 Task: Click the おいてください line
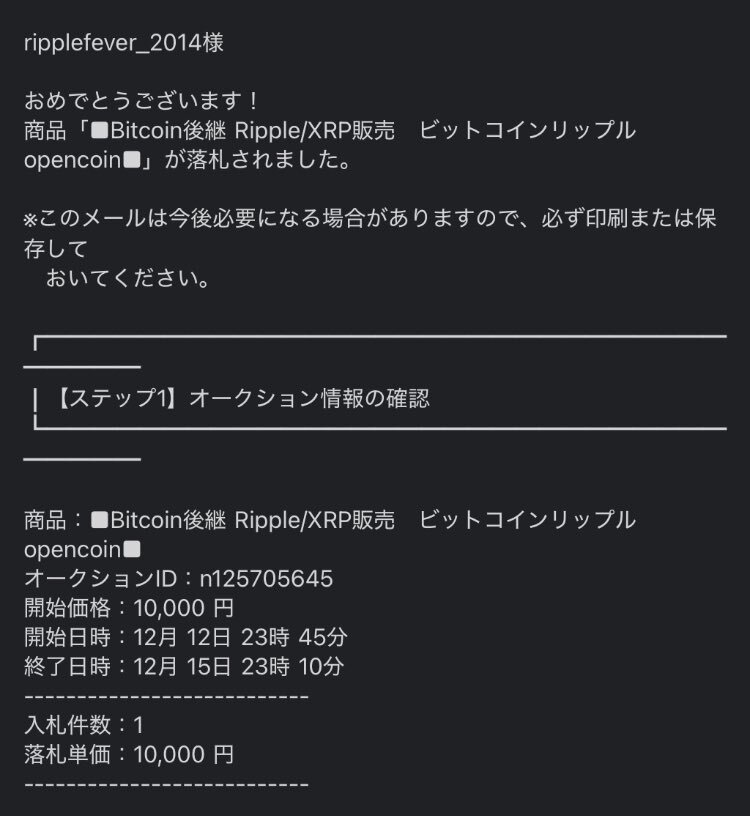[x=128, y=278]
